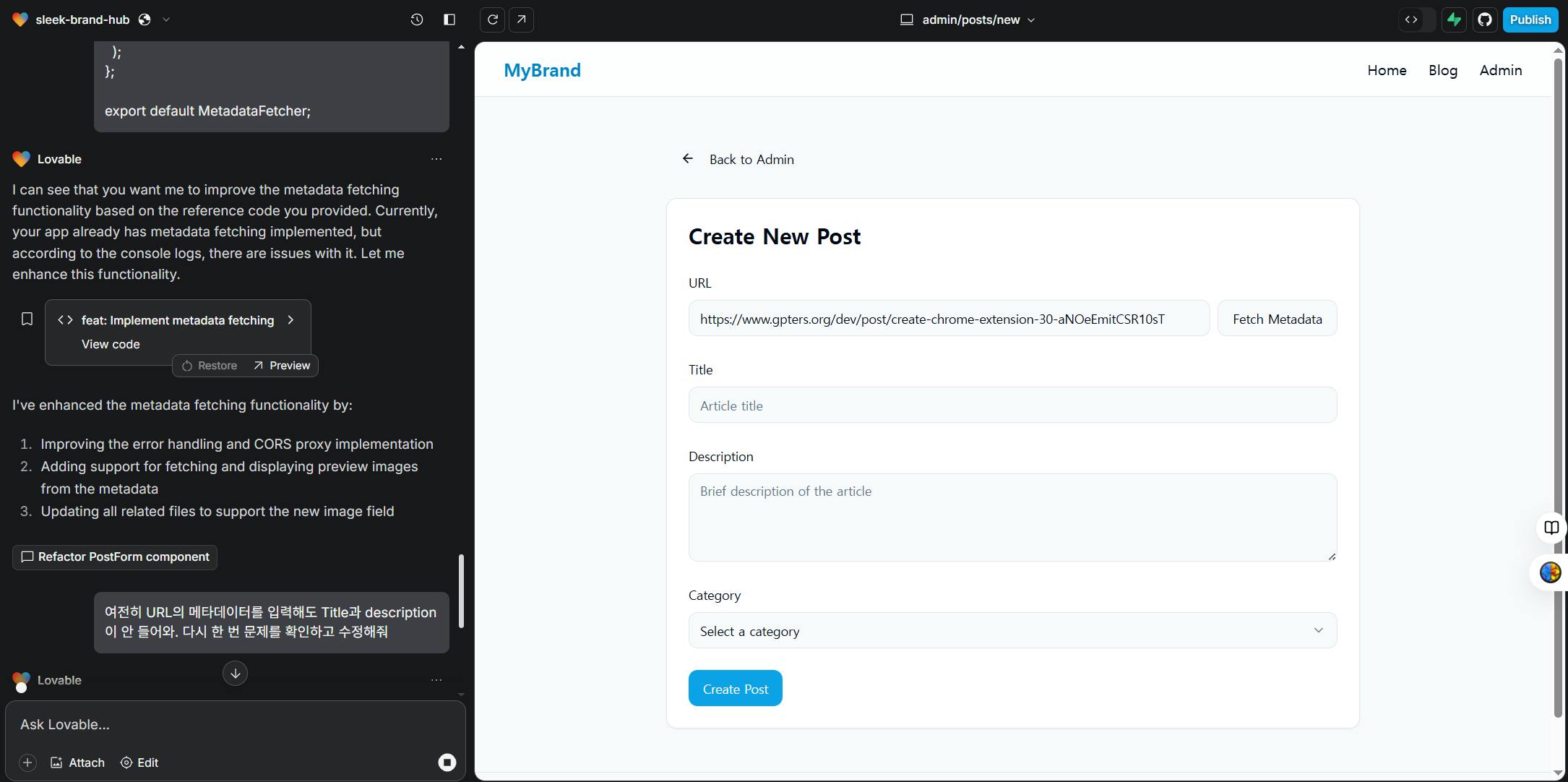Open version history clock icon

coord(416,20)
